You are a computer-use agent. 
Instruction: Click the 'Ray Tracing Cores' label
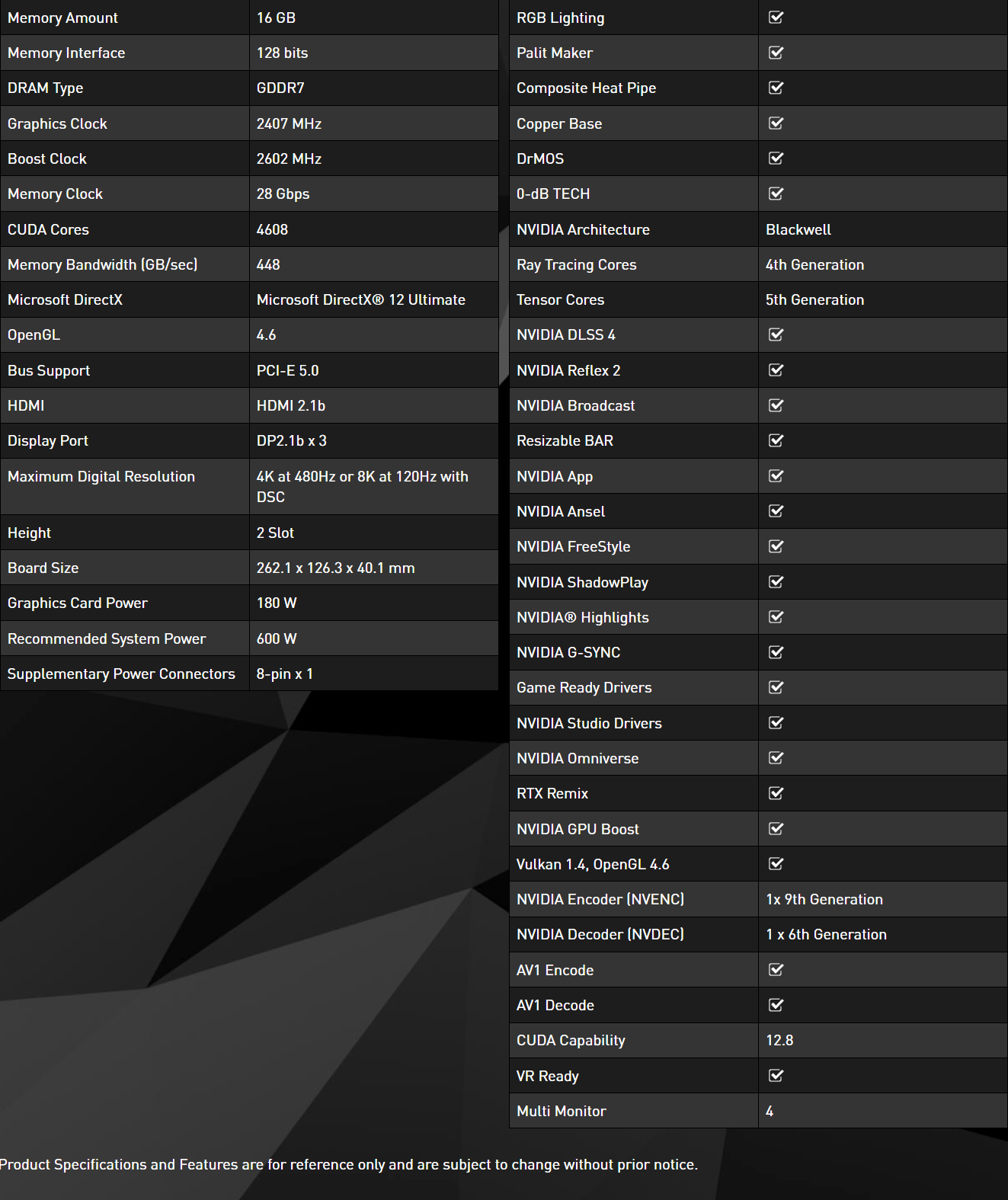577,264
